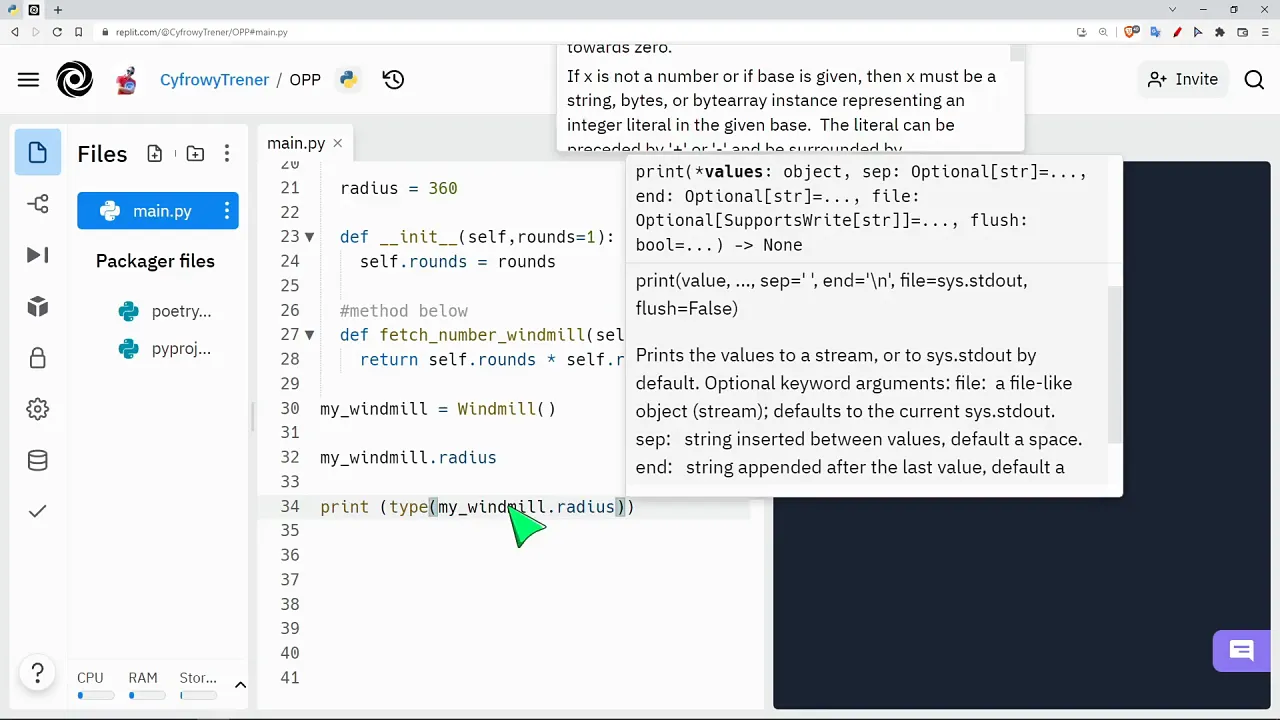Click the Add folder icon

coord(195,154)
